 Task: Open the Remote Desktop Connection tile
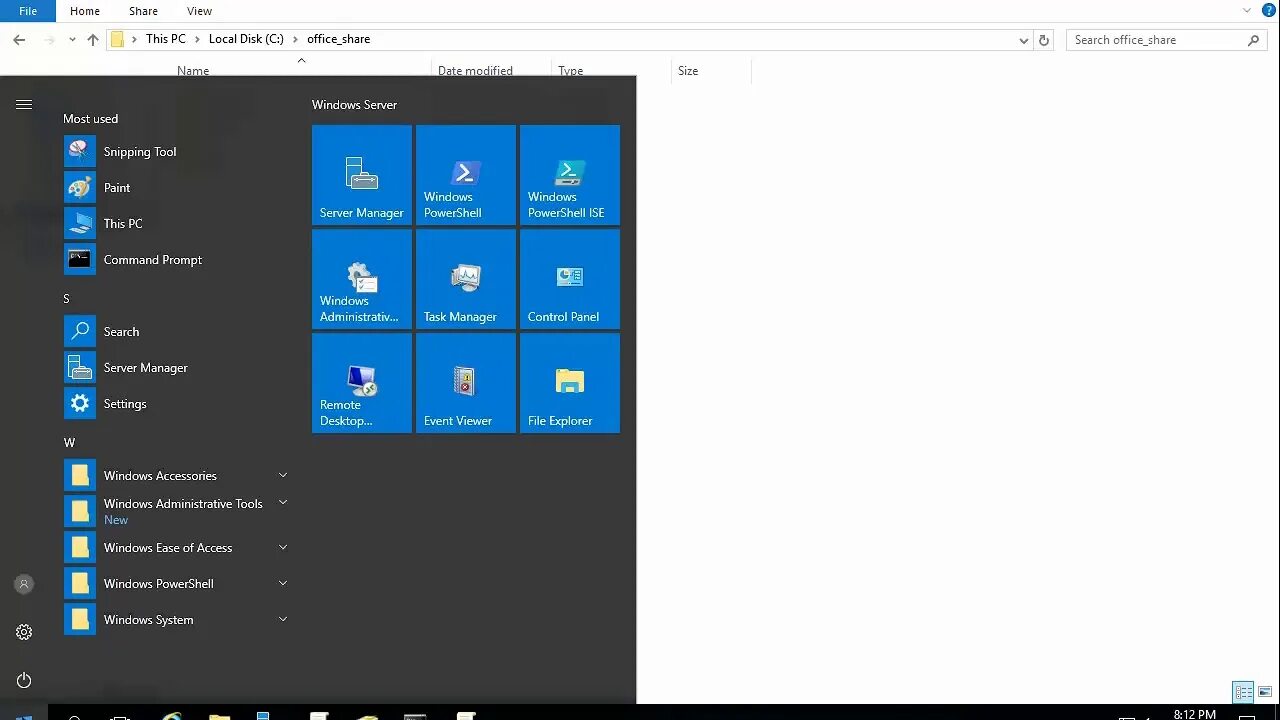(362, 383)
